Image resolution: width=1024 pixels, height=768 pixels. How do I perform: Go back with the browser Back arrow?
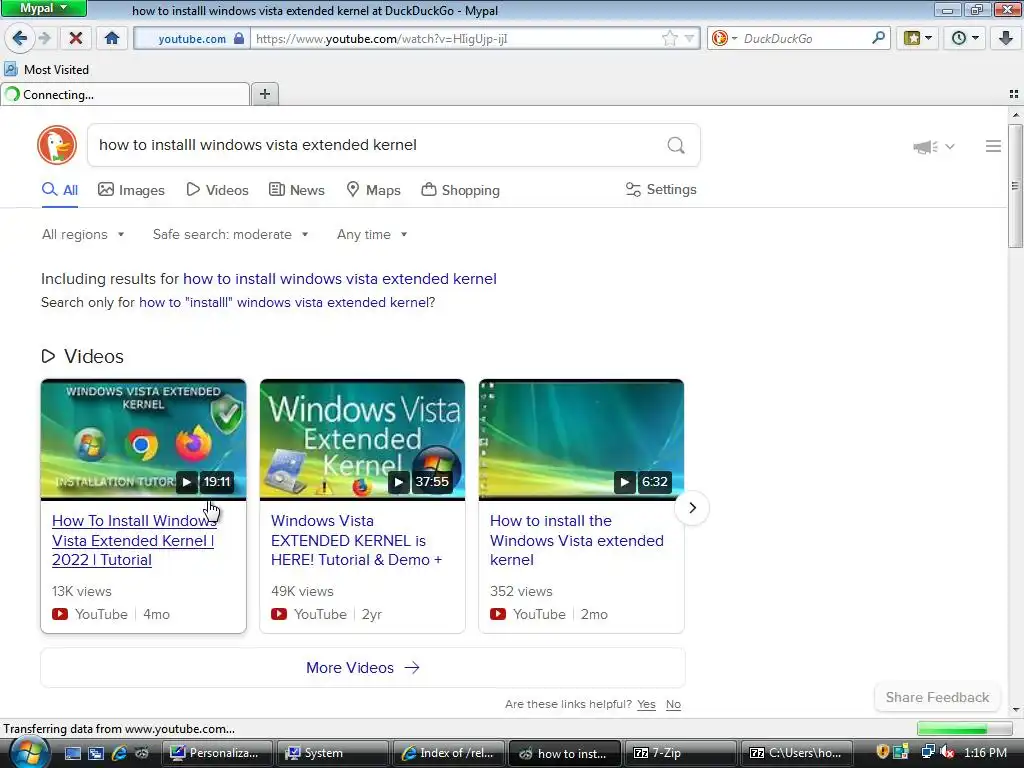pos(20,39)
